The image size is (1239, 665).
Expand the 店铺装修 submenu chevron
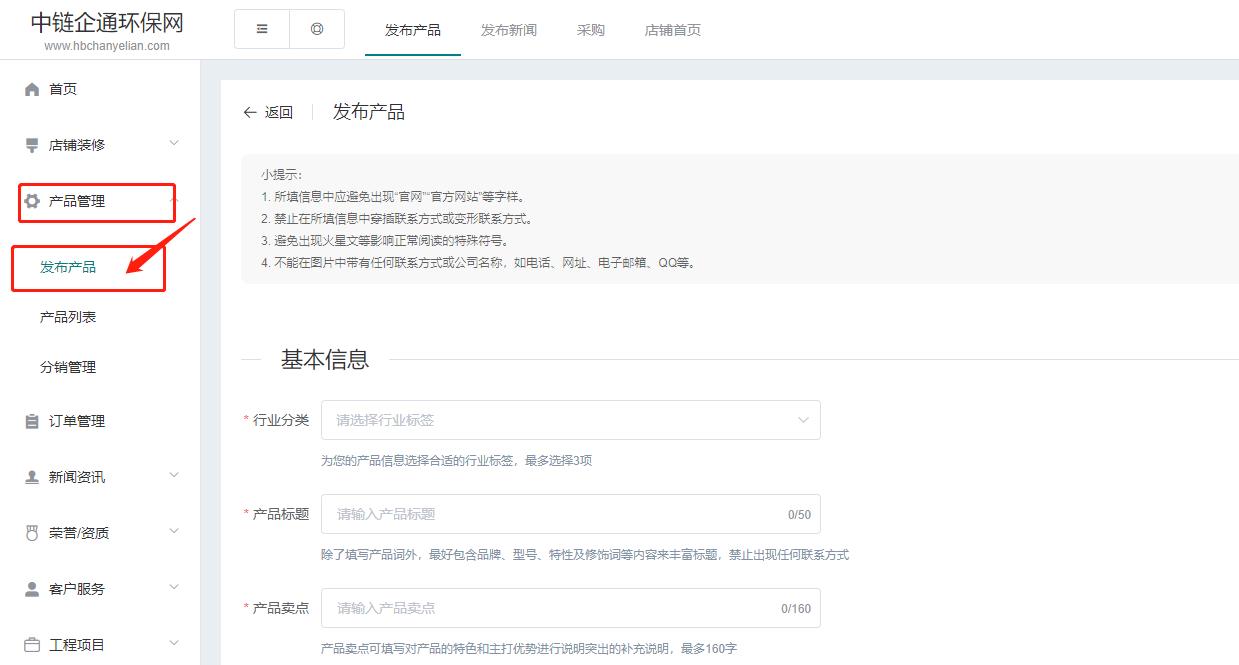174,144
